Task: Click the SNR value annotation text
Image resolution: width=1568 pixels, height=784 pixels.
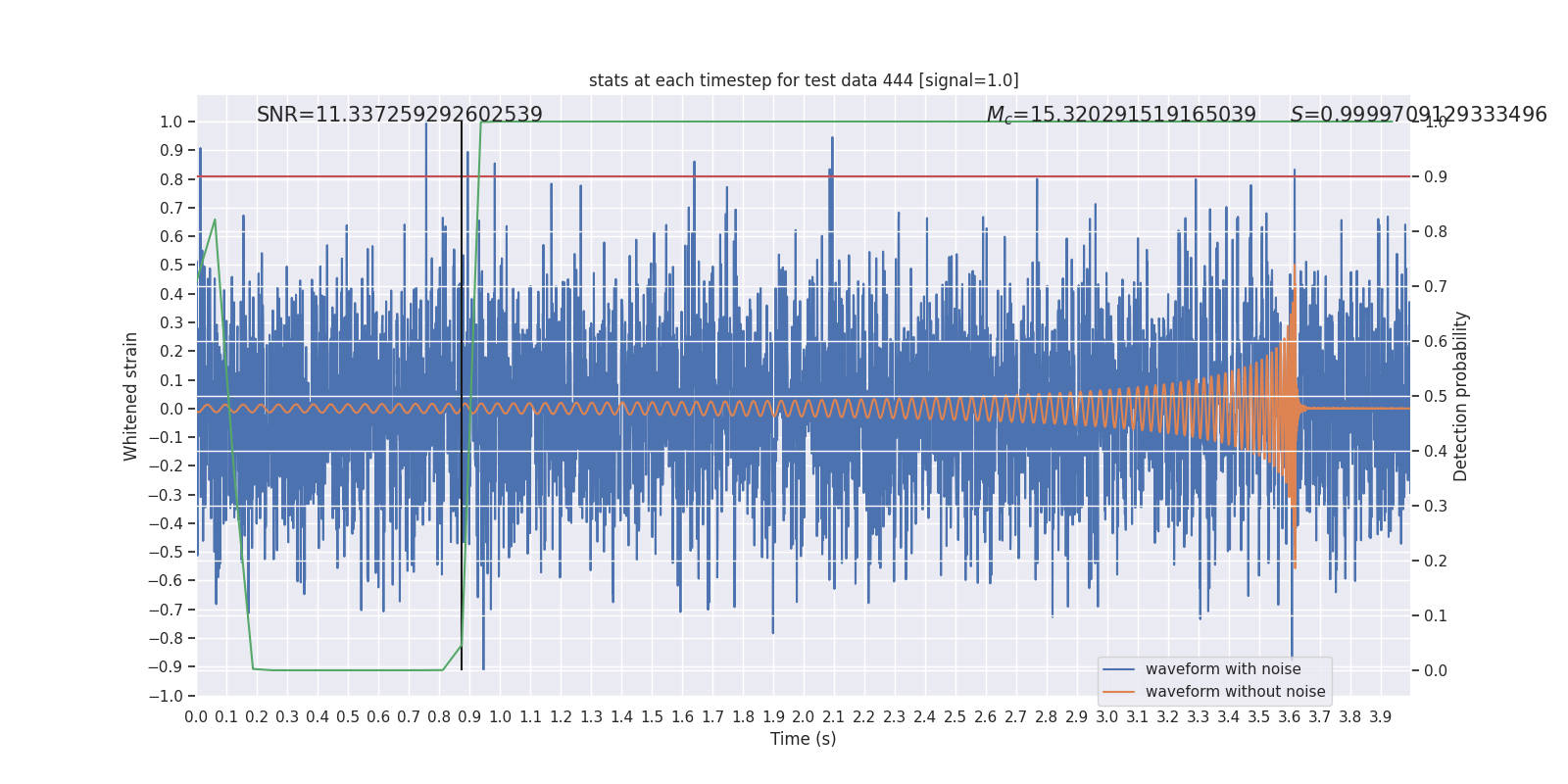Action: coord(400,115)
